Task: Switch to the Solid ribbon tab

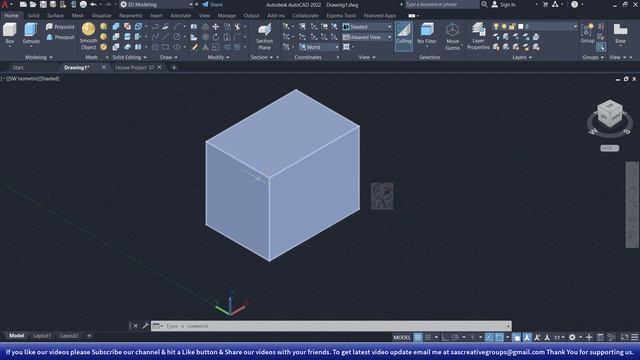Action: click(x=33, y=16)
